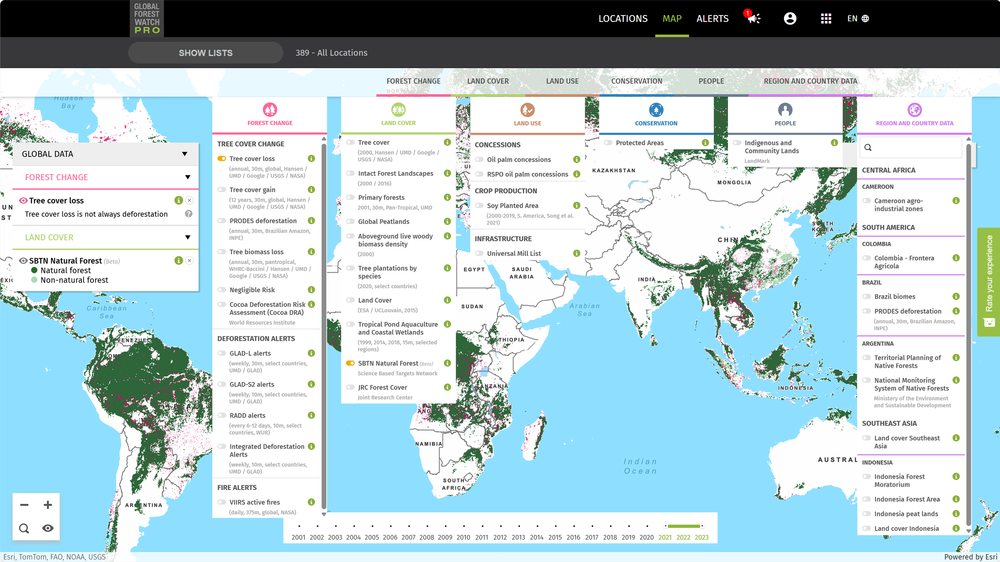Show info for Oil palm concessions layer
Viewport: 1000px width, 562px height.
tap(577, 159)
